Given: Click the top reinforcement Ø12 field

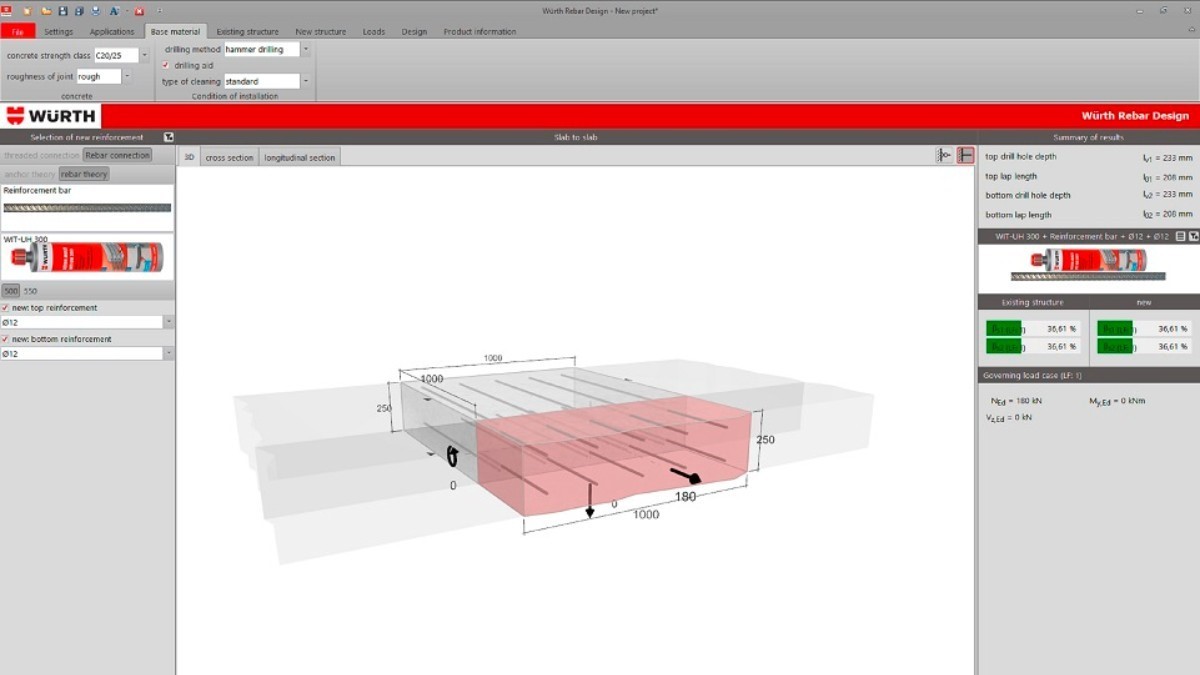Looking at the screenshot, I should pos(81,323).
